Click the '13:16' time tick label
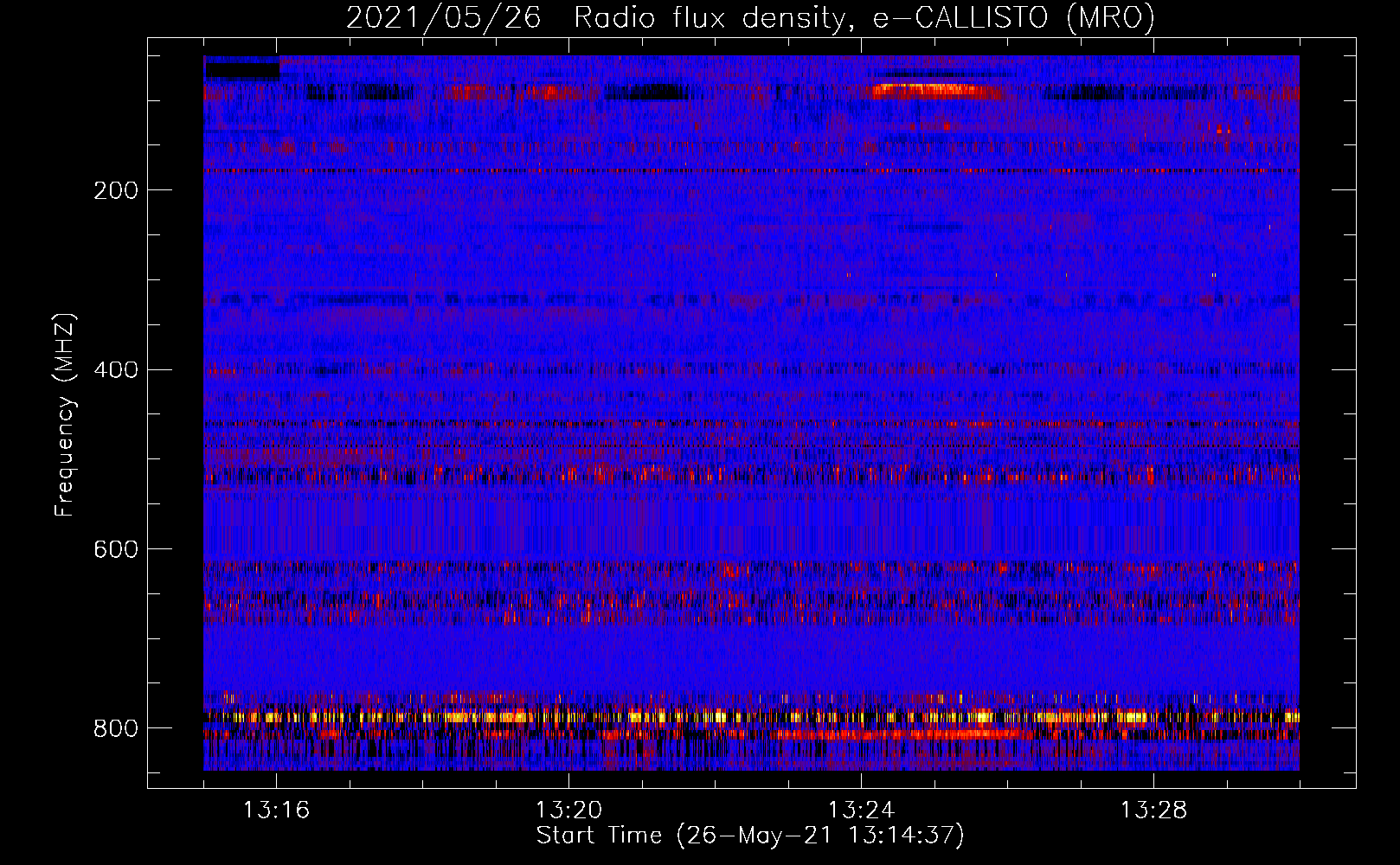The height and width of the screenshot is (865, 1400). coord(276,811)
